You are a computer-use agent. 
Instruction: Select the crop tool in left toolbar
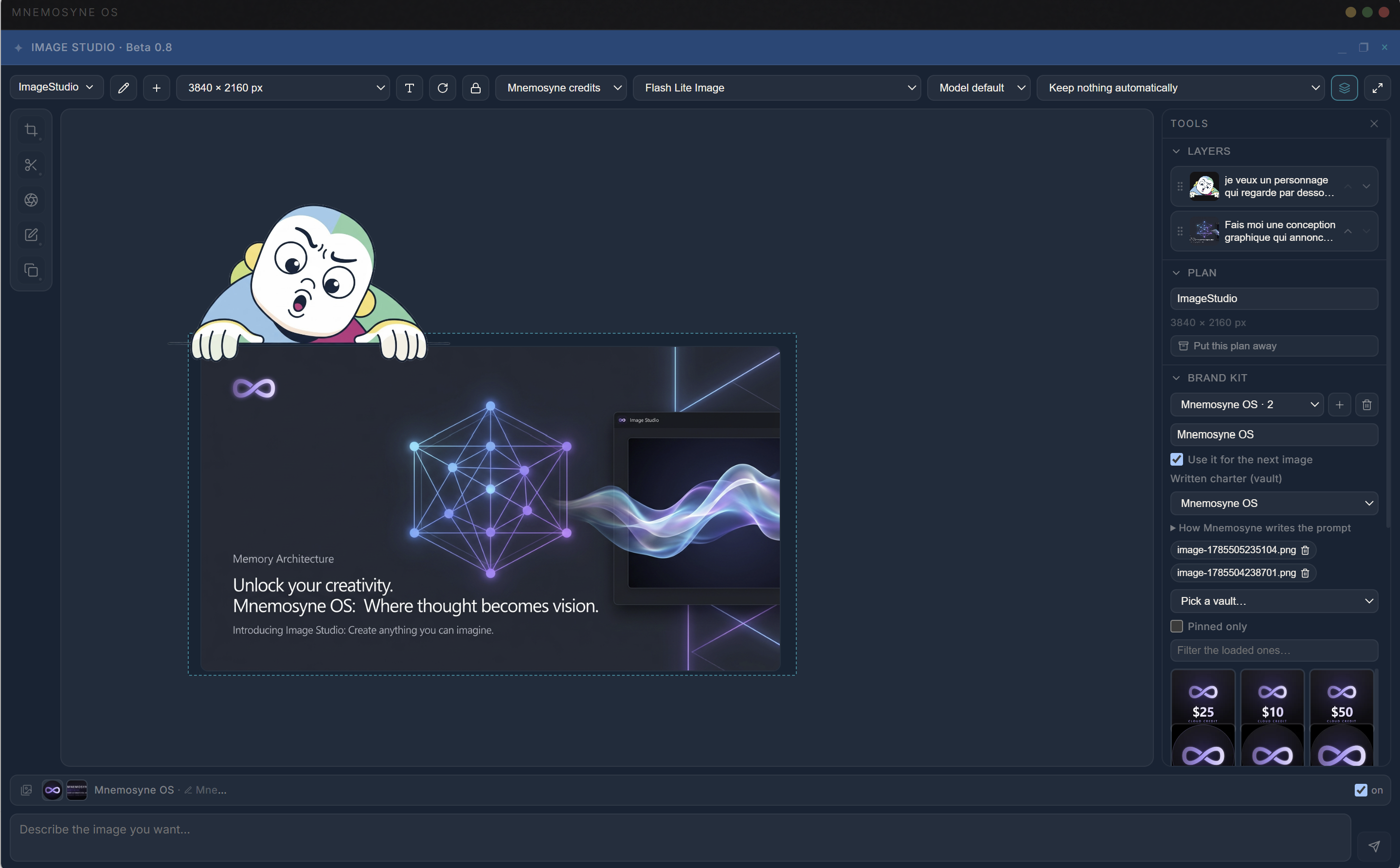tap(31, 130)
